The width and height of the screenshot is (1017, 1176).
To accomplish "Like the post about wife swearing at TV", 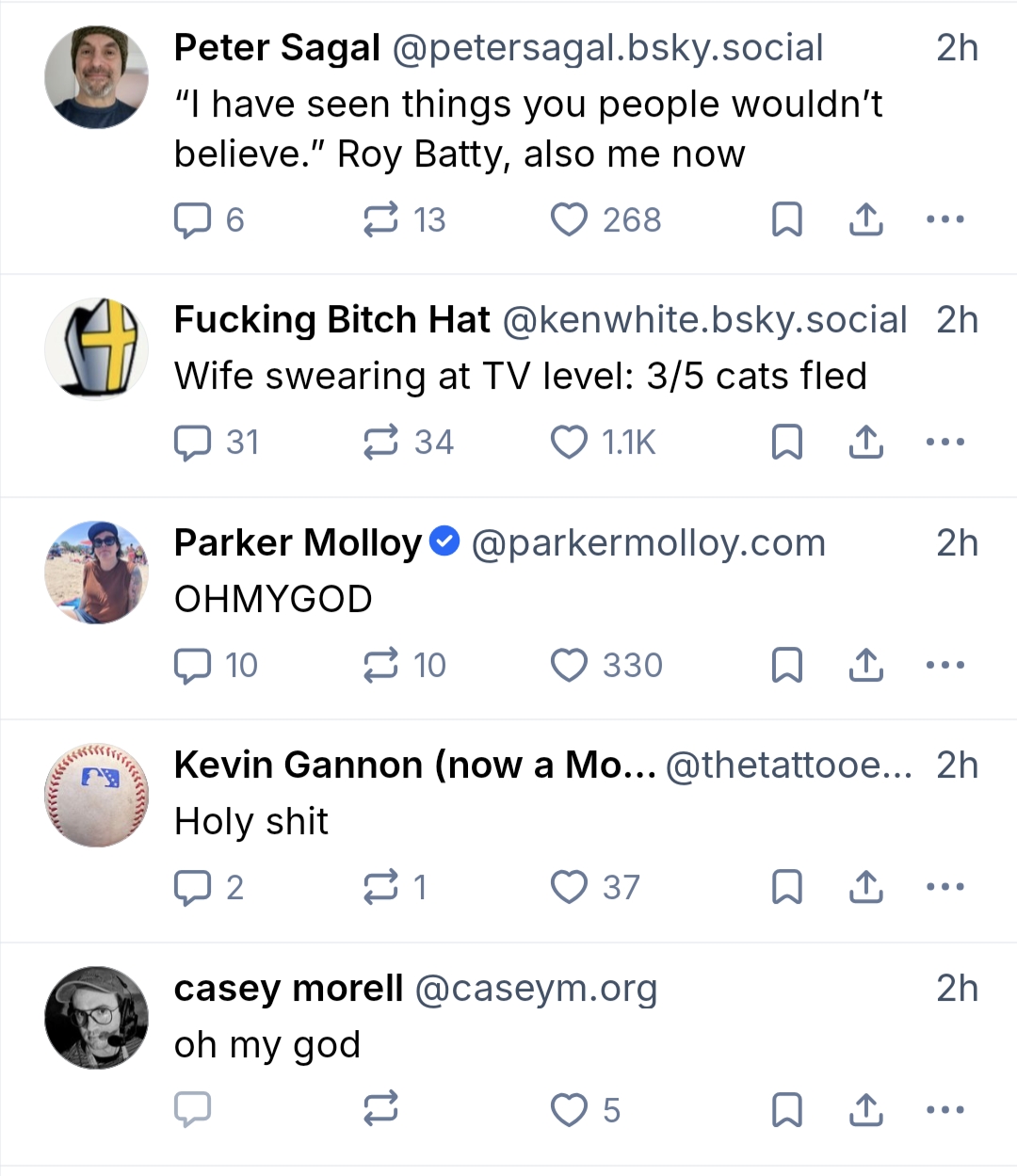I will 569,443.
